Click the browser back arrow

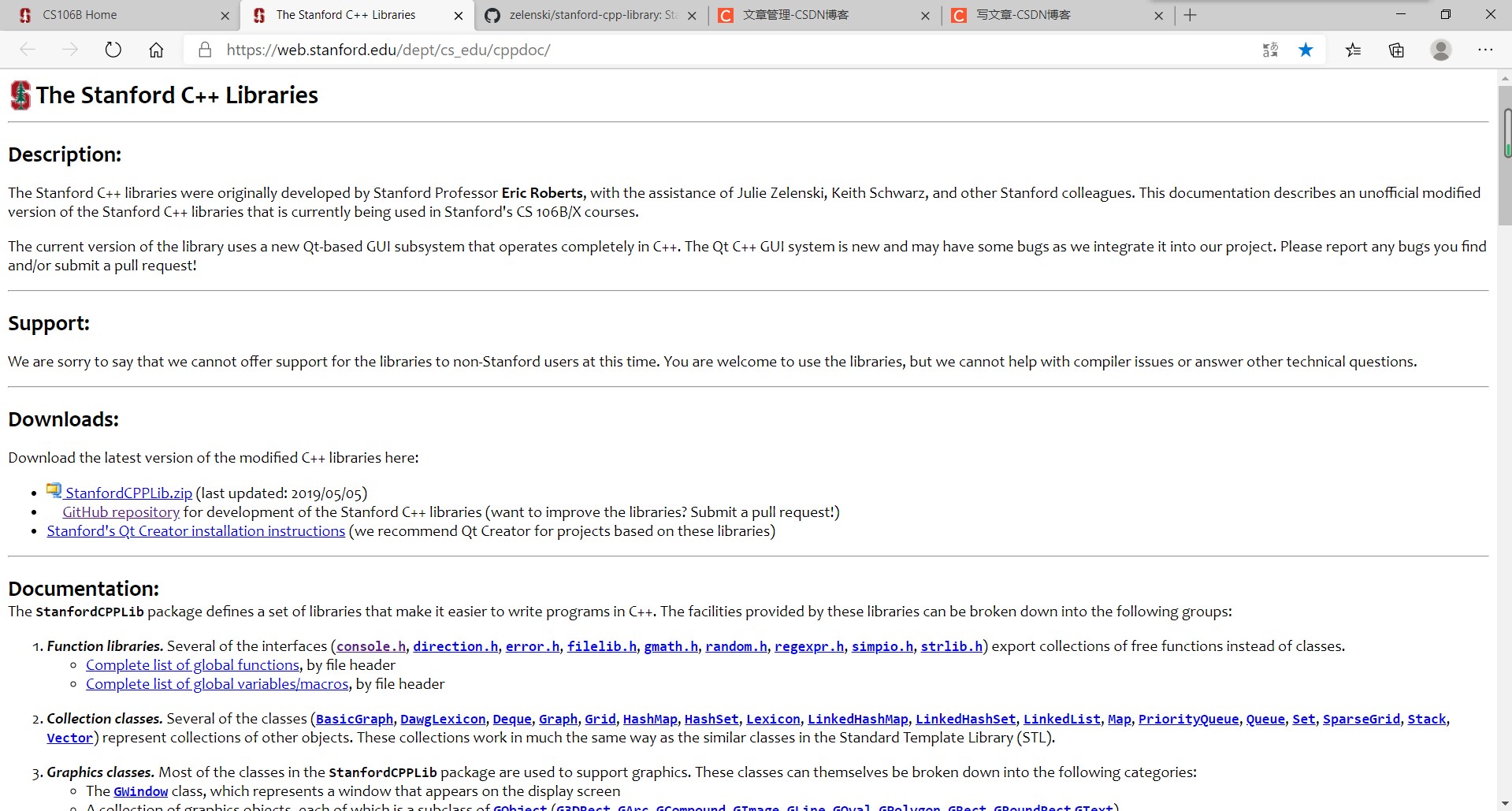pyautogui.click(x=28, y=50)
